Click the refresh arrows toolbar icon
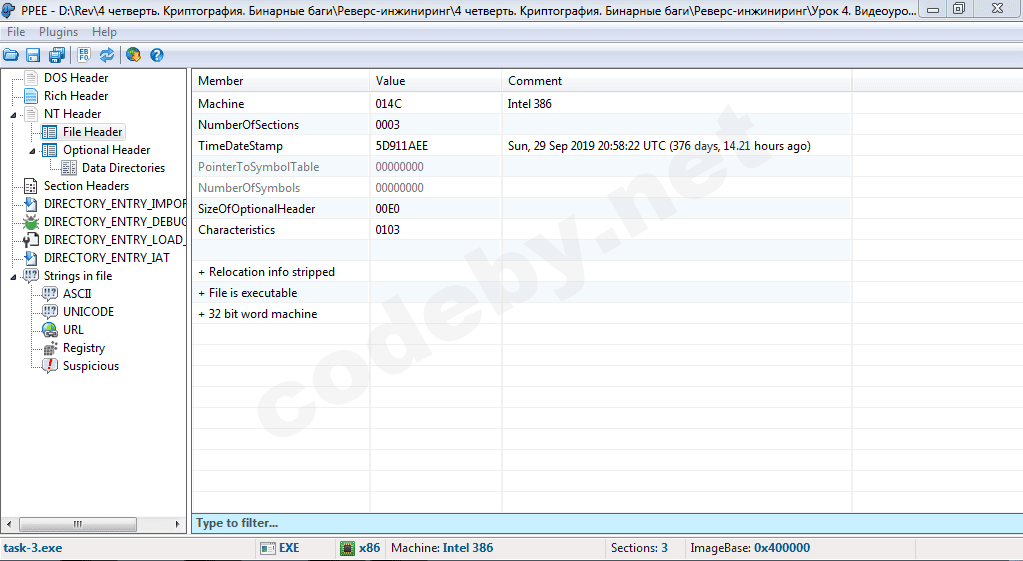This screenshot has height=561, width=1023. click(107, 55)
